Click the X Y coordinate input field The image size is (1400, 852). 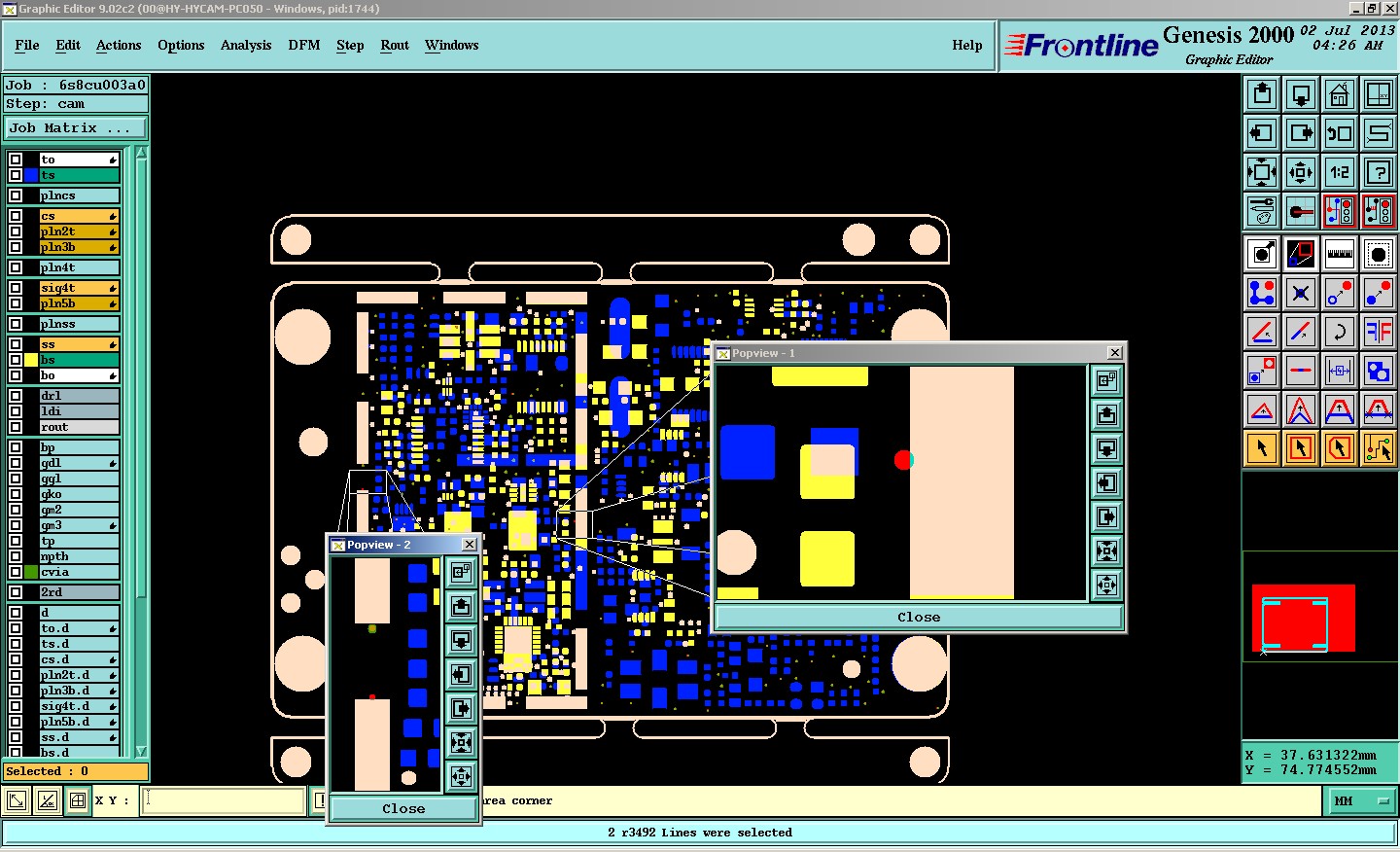(x=225, y=801)
